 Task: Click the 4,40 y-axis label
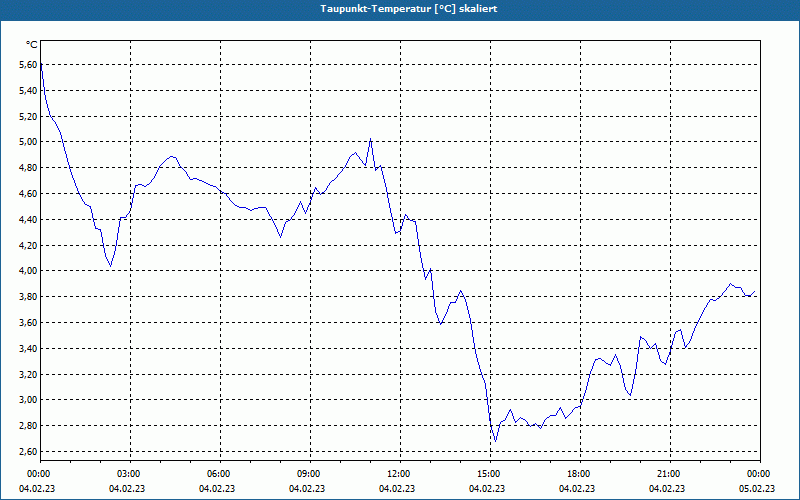tap(28, 219)
